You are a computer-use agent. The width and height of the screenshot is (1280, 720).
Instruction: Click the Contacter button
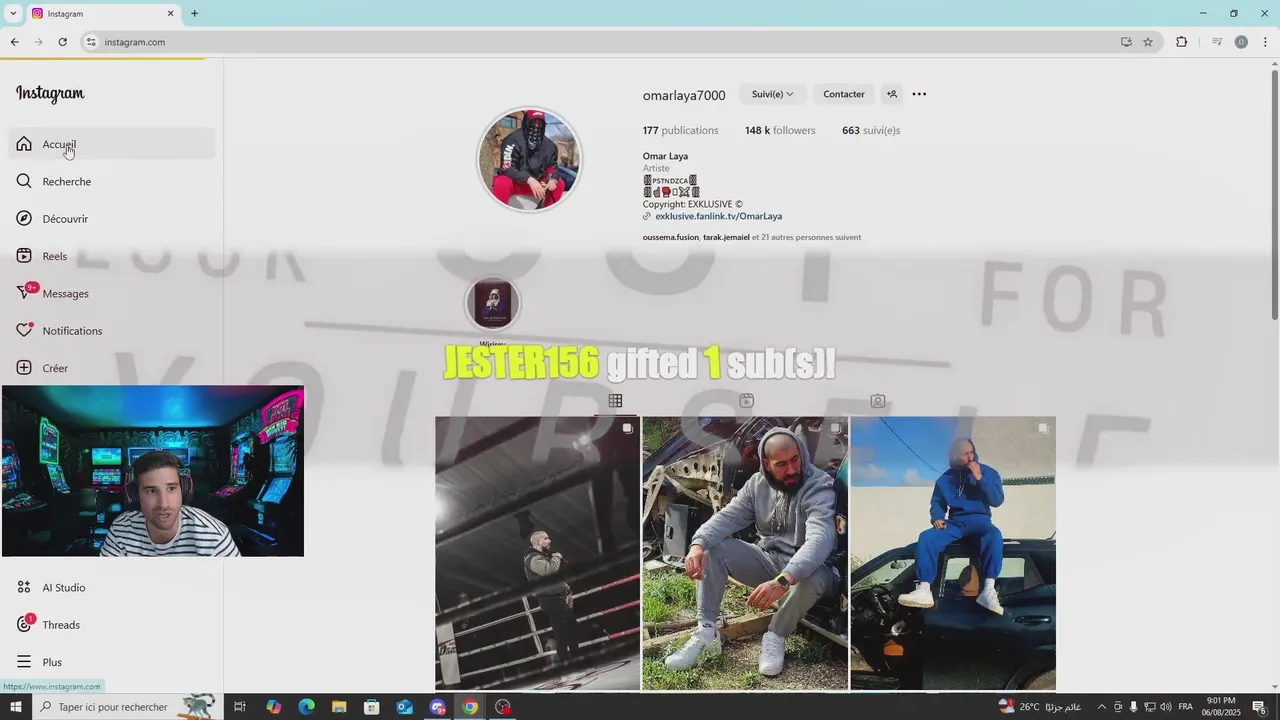point(844,94)
